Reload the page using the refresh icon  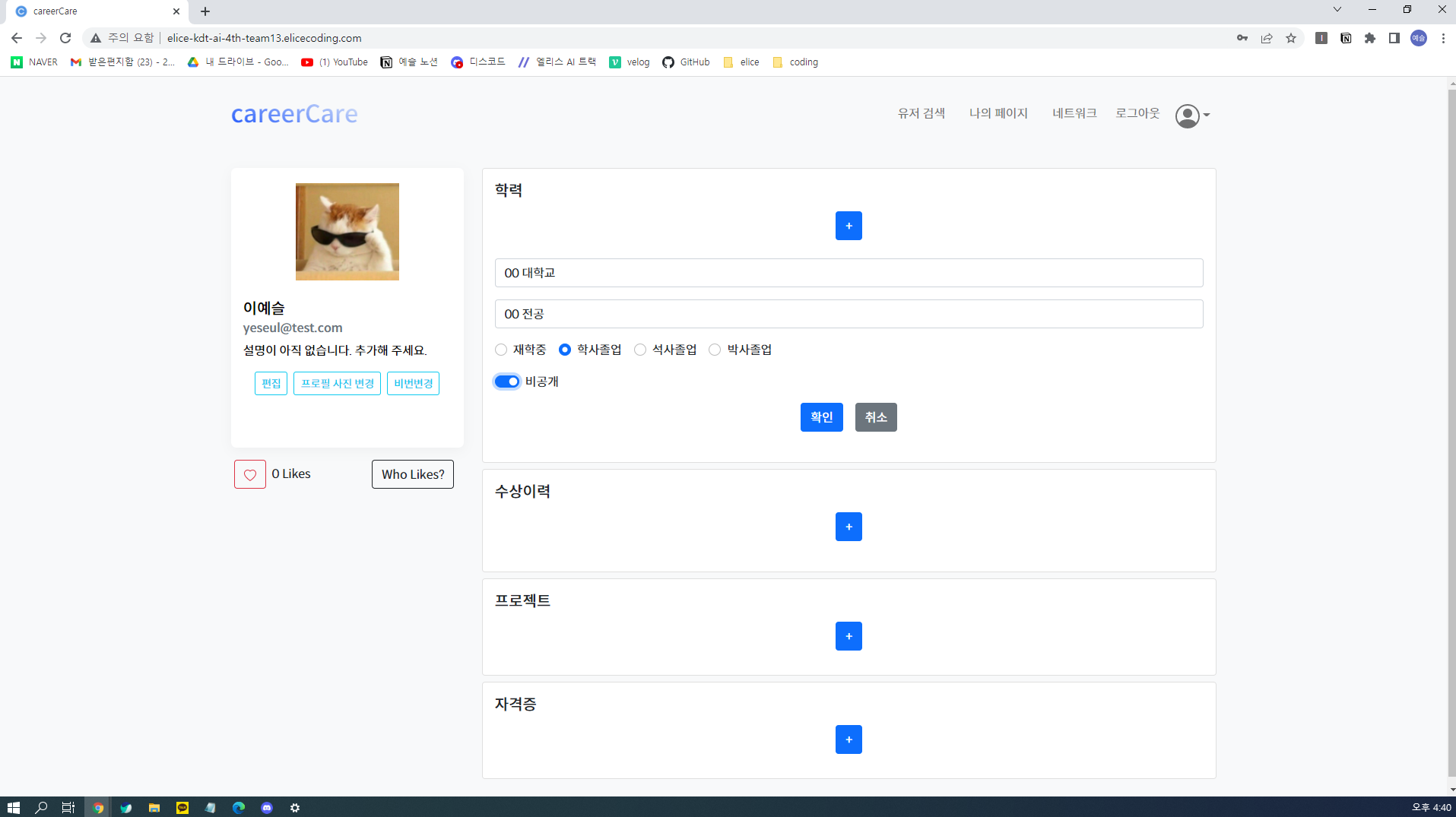(x=65, y=38)
